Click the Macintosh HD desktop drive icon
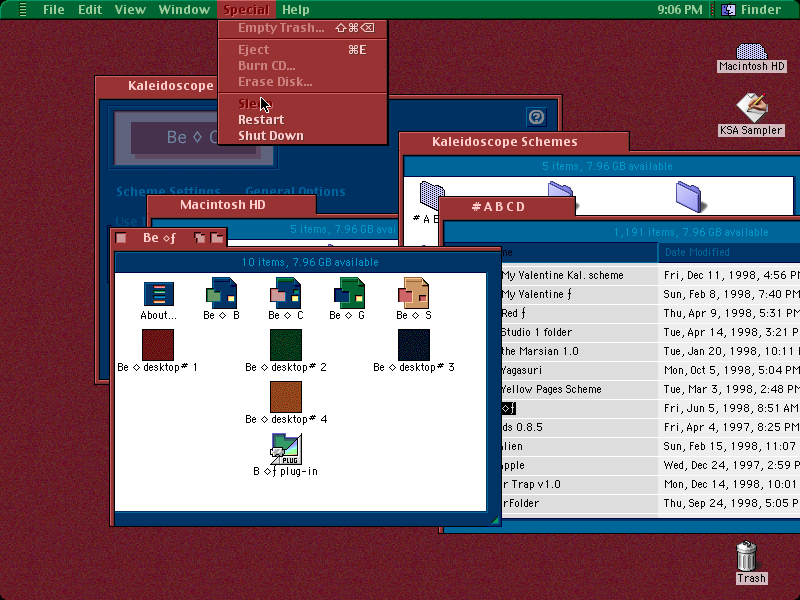Viewport: 800px width, 600px height. [751, 51]
